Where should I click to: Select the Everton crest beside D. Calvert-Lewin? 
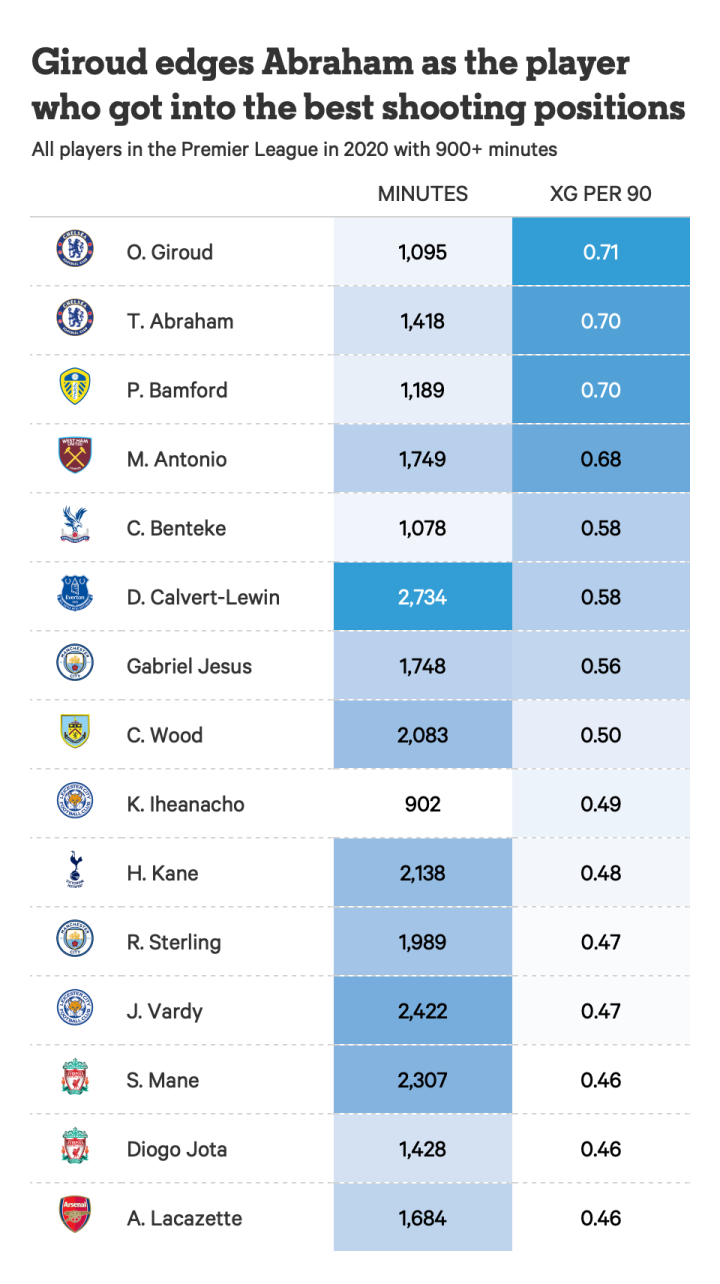pyautogui.click(x=75, y=594)
